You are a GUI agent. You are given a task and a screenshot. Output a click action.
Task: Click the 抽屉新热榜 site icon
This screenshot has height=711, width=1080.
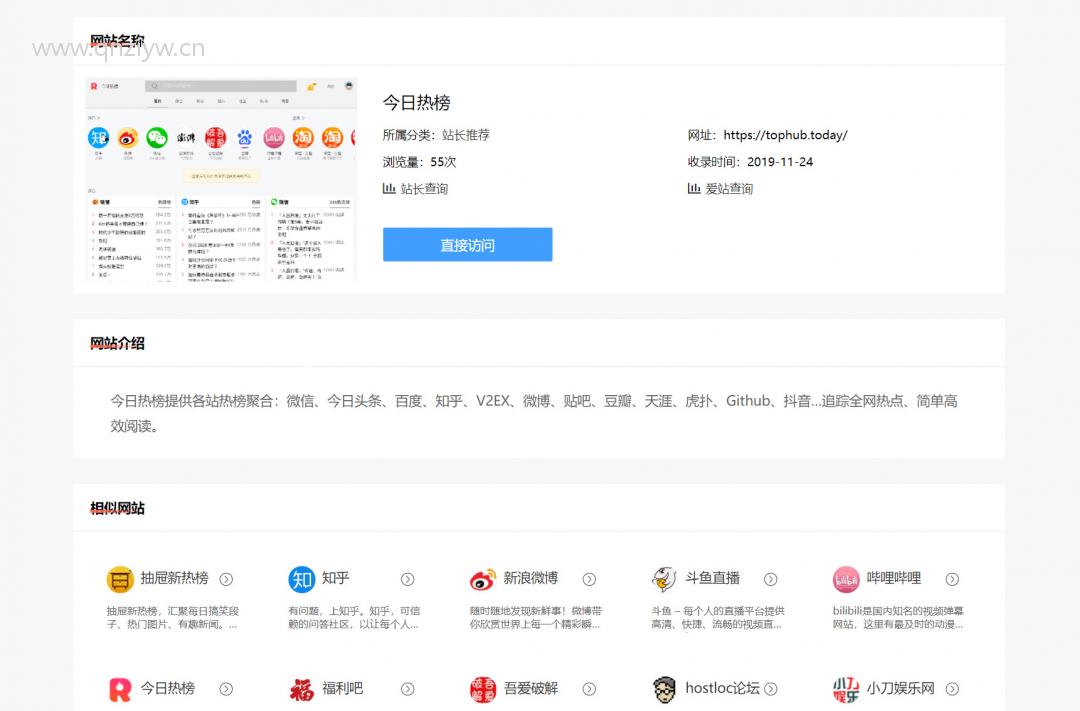point(120,579)
